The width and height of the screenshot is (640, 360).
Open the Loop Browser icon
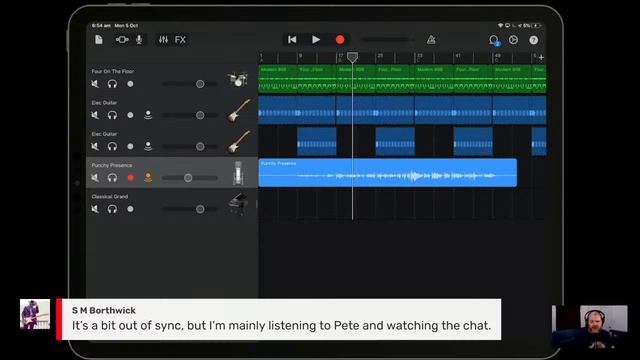[x=494, y=40]
